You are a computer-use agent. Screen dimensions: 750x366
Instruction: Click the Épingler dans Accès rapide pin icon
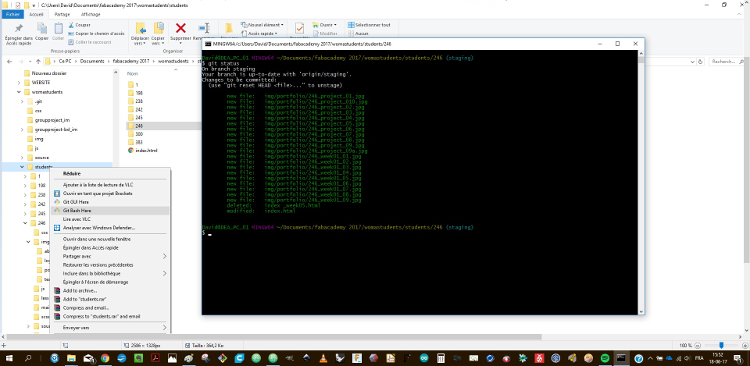[19, 28]
